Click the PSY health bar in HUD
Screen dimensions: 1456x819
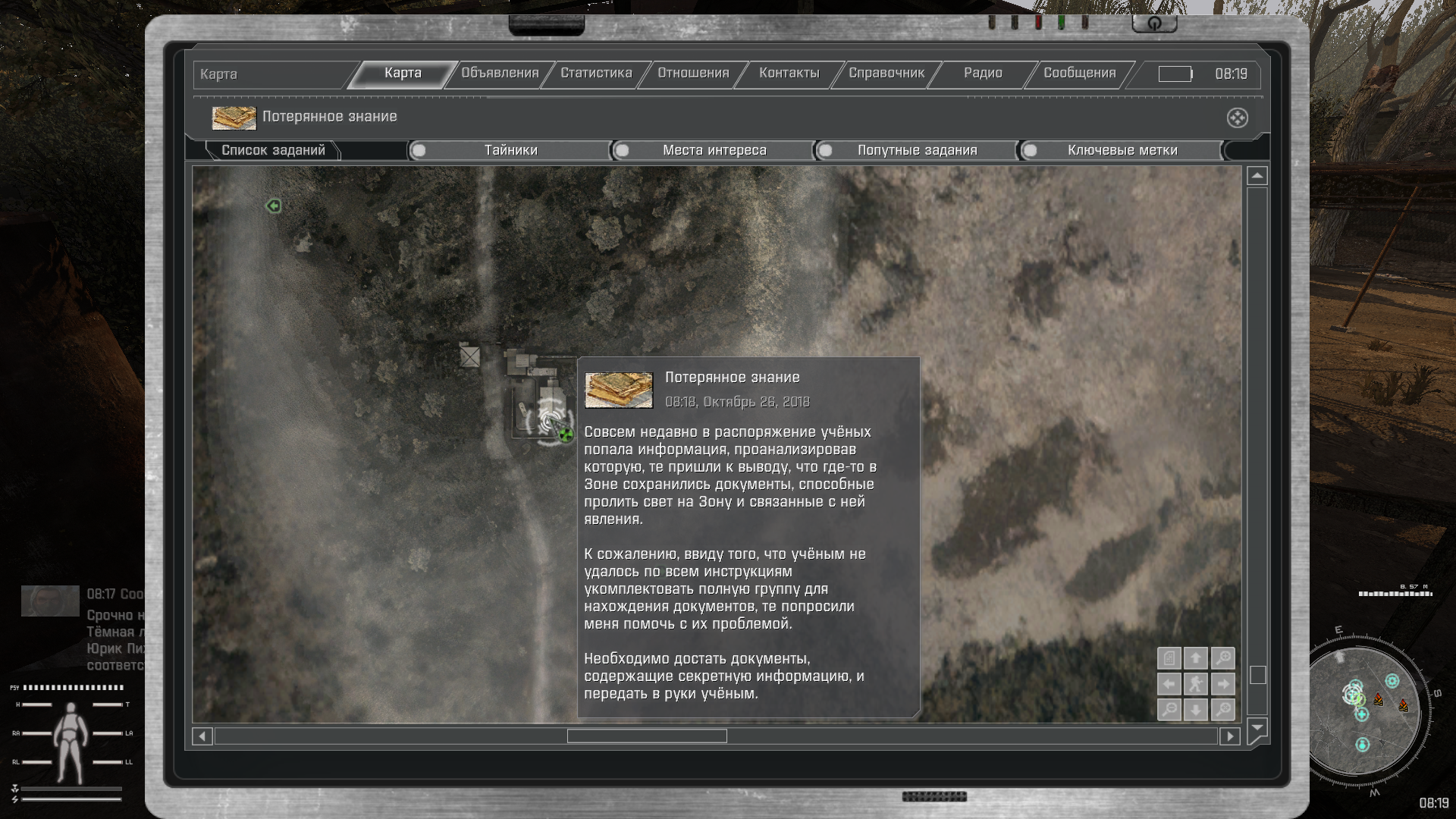coord(73,688)
